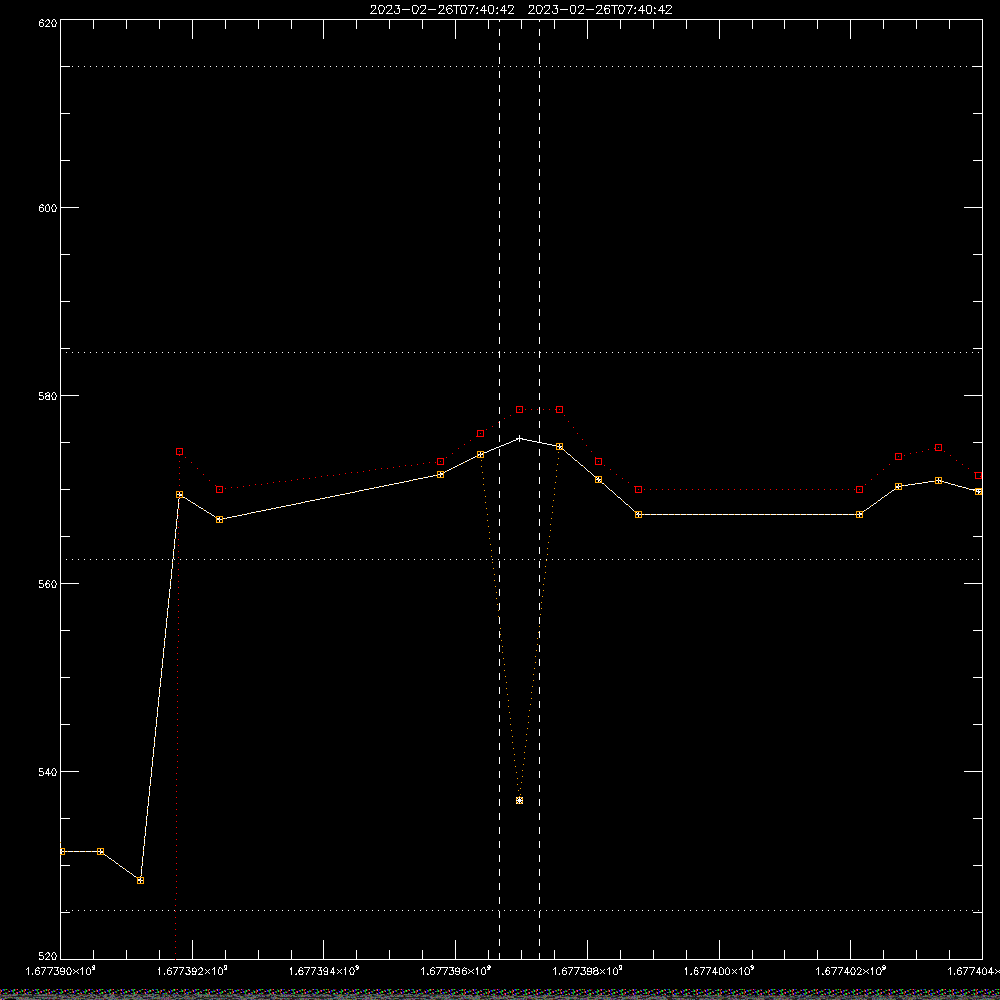Select the 620 y-axis label
The width and height of the screenshot is (1000, 1000).
tap(48, 22)
